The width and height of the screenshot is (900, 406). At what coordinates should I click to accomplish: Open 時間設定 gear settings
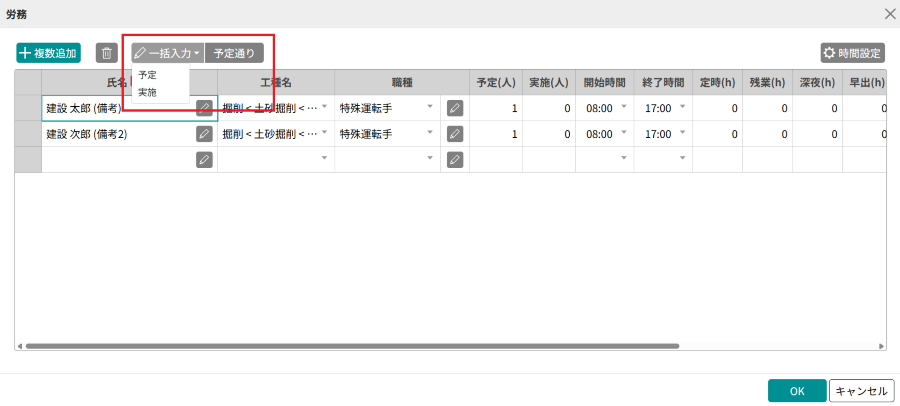[852, 53]
